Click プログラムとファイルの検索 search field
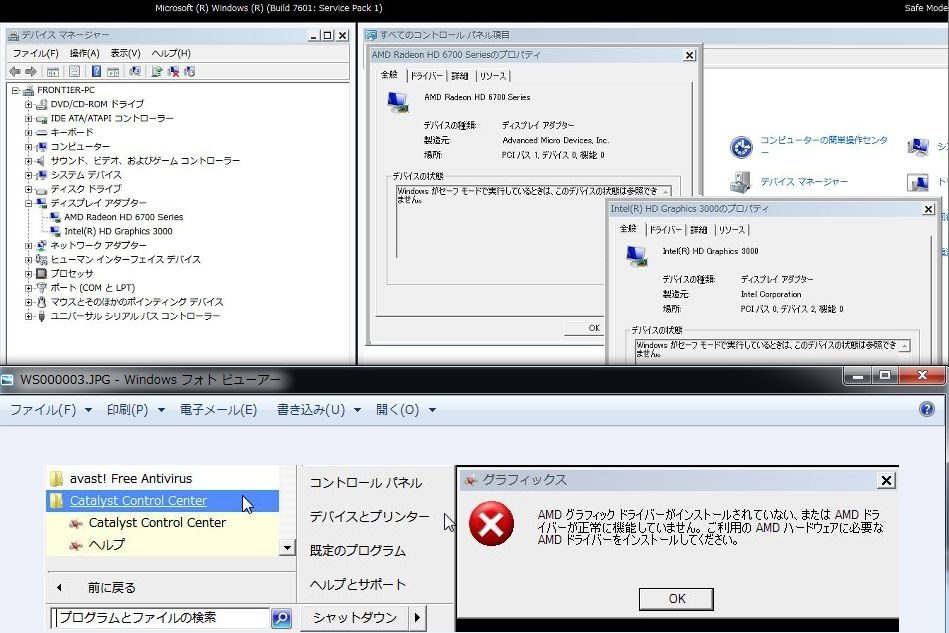The height and width of the screenshot is (633, 949). click(x=160, y=618)
